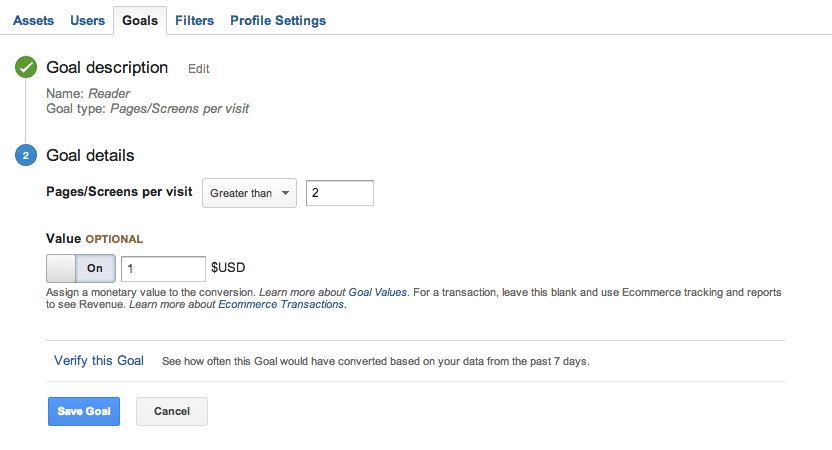
Task: Switch to the Users tab
Action: coord(88,20)
